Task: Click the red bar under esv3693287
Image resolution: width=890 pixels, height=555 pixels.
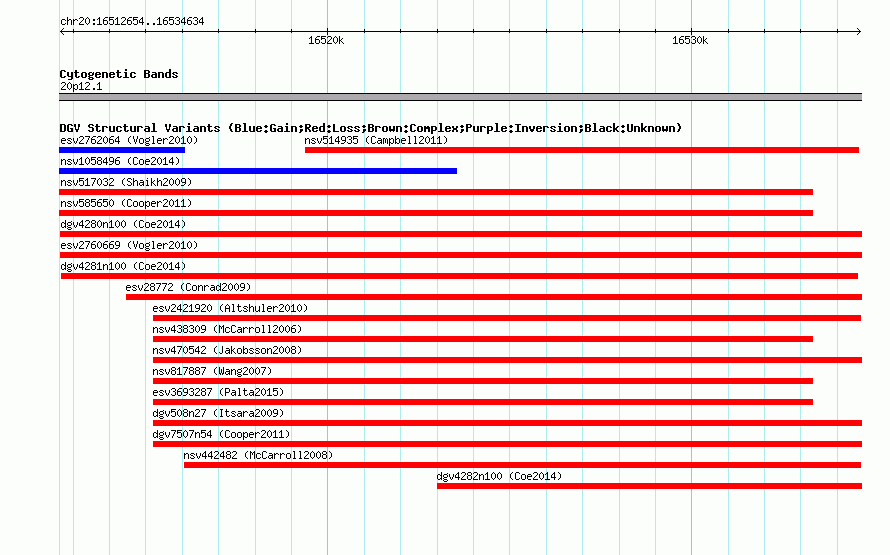Action: pyautogui.click(x=482, y=402)
